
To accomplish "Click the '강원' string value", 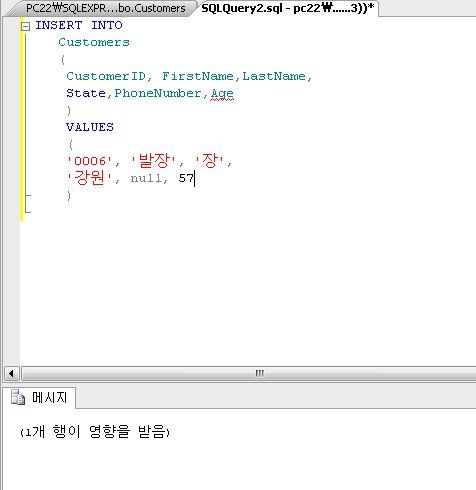I will coord(89,178).
